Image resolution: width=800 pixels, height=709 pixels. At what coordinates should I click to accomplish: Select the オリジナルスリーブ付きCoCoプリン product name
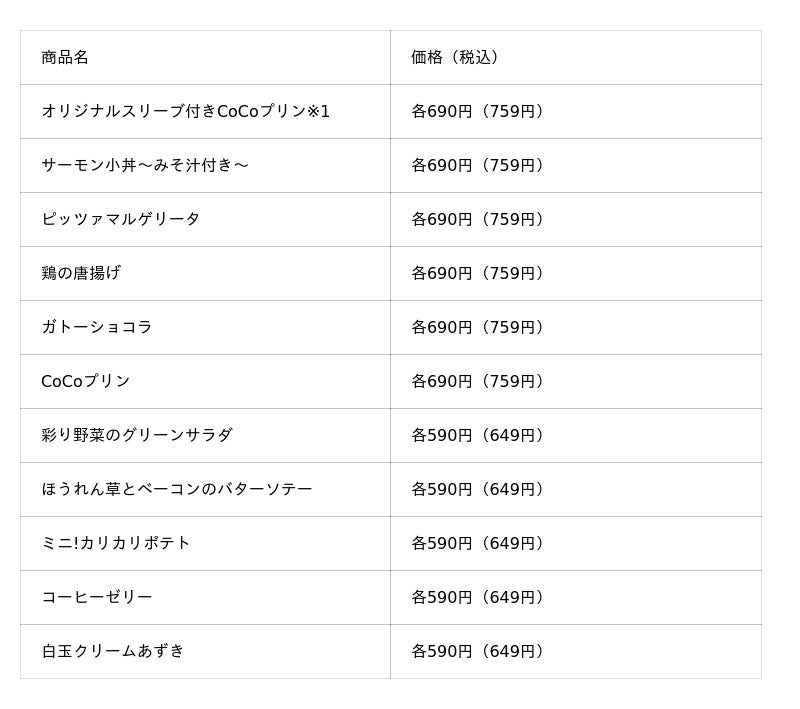[185, 112]
